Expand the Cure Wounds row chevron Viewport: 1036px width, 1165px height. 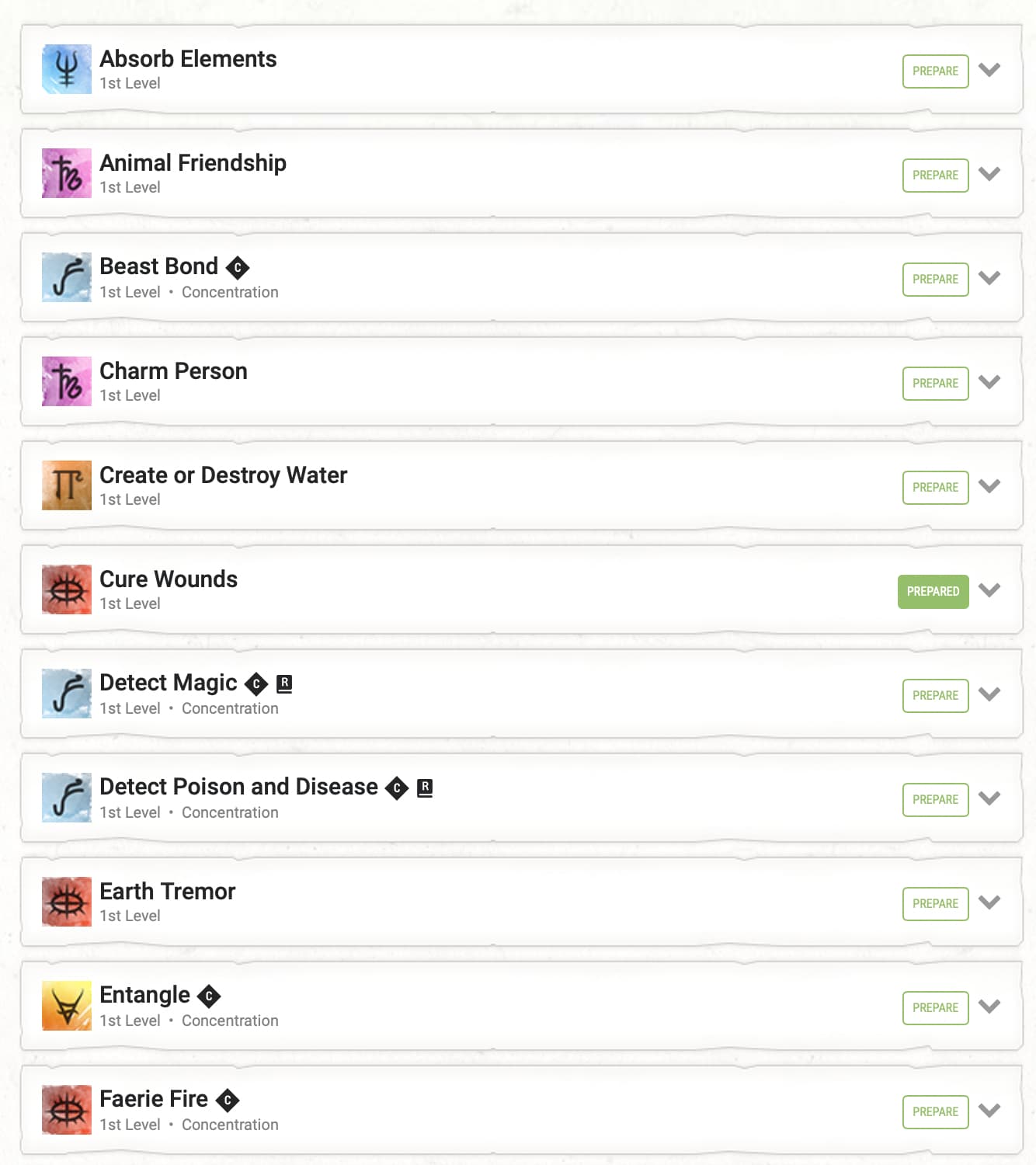[x=989, y=589]
